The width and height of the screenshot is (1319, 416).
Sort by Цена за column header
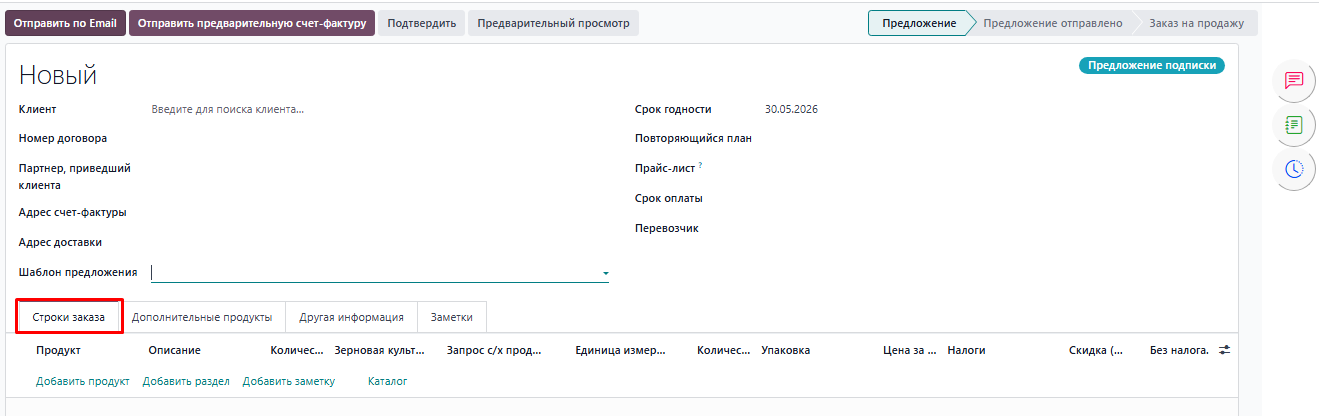[x=909, y=350]
